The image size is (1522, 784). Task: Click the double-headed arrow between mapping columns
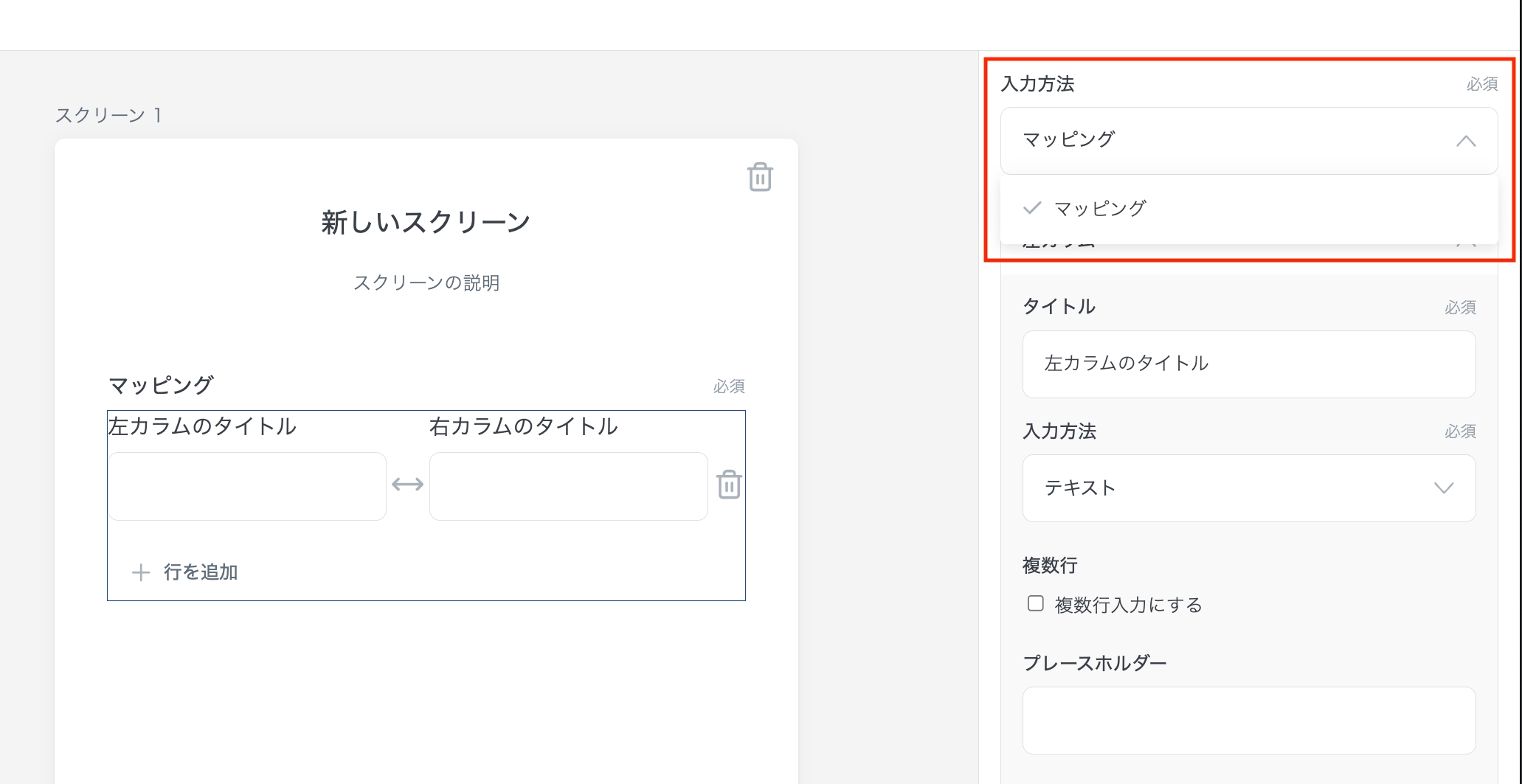407,485
